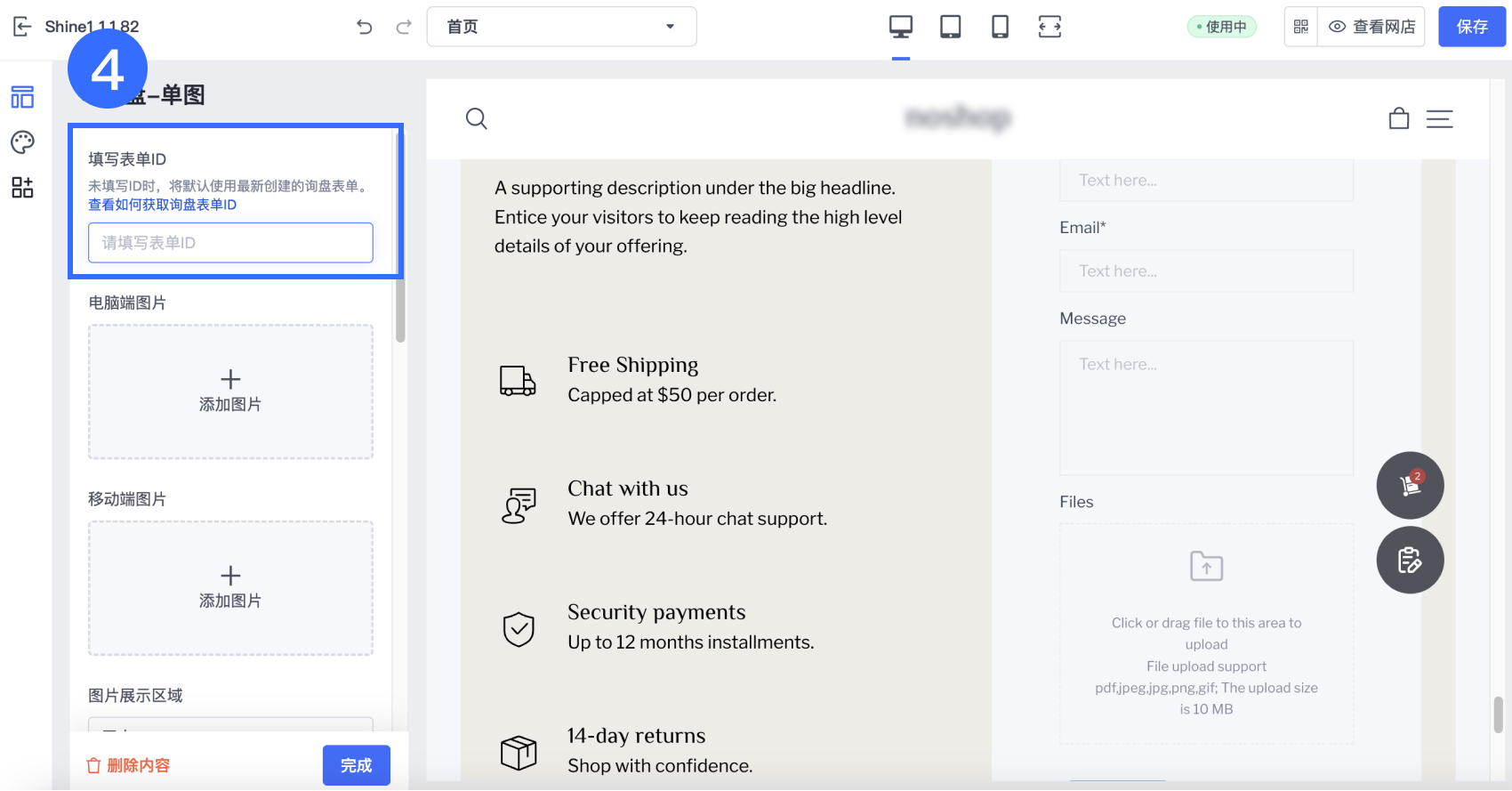The width and height of the screenshot is (1512, 791).
Task: Click the preview page scrollbar
Action: click(x=1499, y=714)
